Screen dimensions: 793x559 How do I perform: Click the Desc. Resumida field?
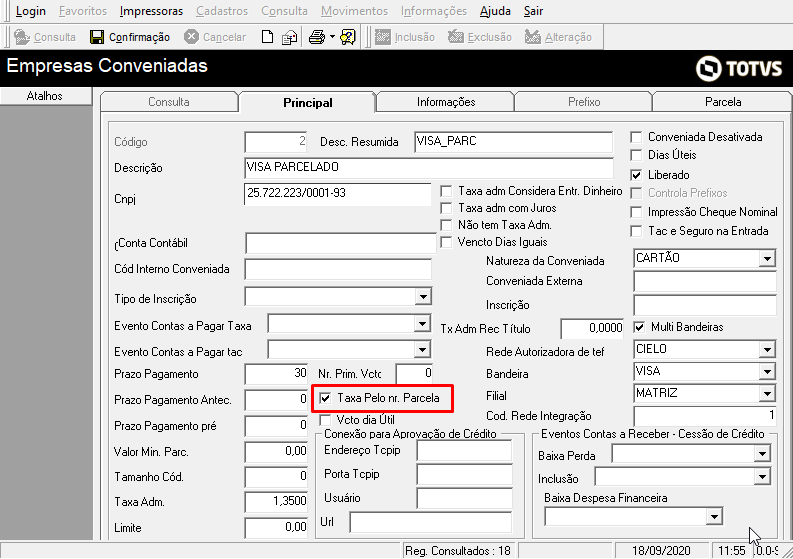click(513, 142)
